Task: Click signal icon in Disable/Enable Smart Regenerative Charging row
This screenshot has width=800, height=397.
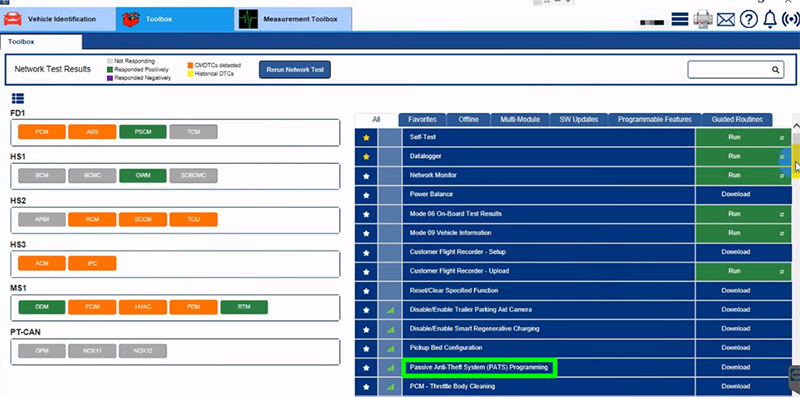Action: 391,329
